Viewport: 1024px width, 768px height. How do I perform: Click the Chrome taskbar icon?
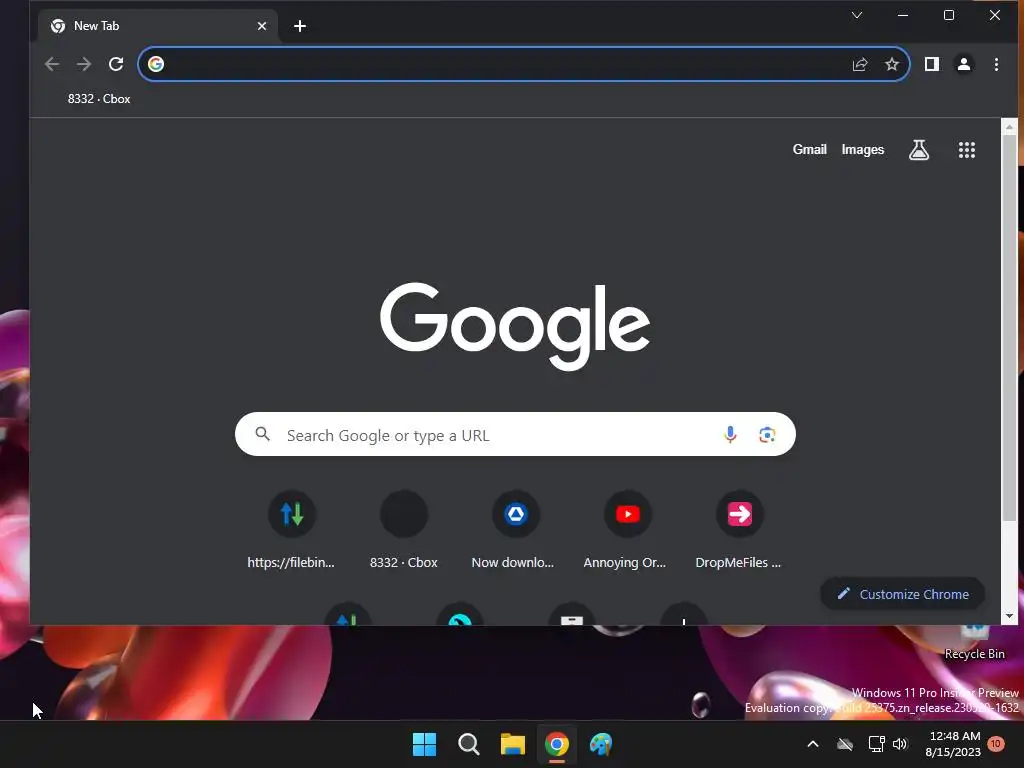tap(557, 744)
